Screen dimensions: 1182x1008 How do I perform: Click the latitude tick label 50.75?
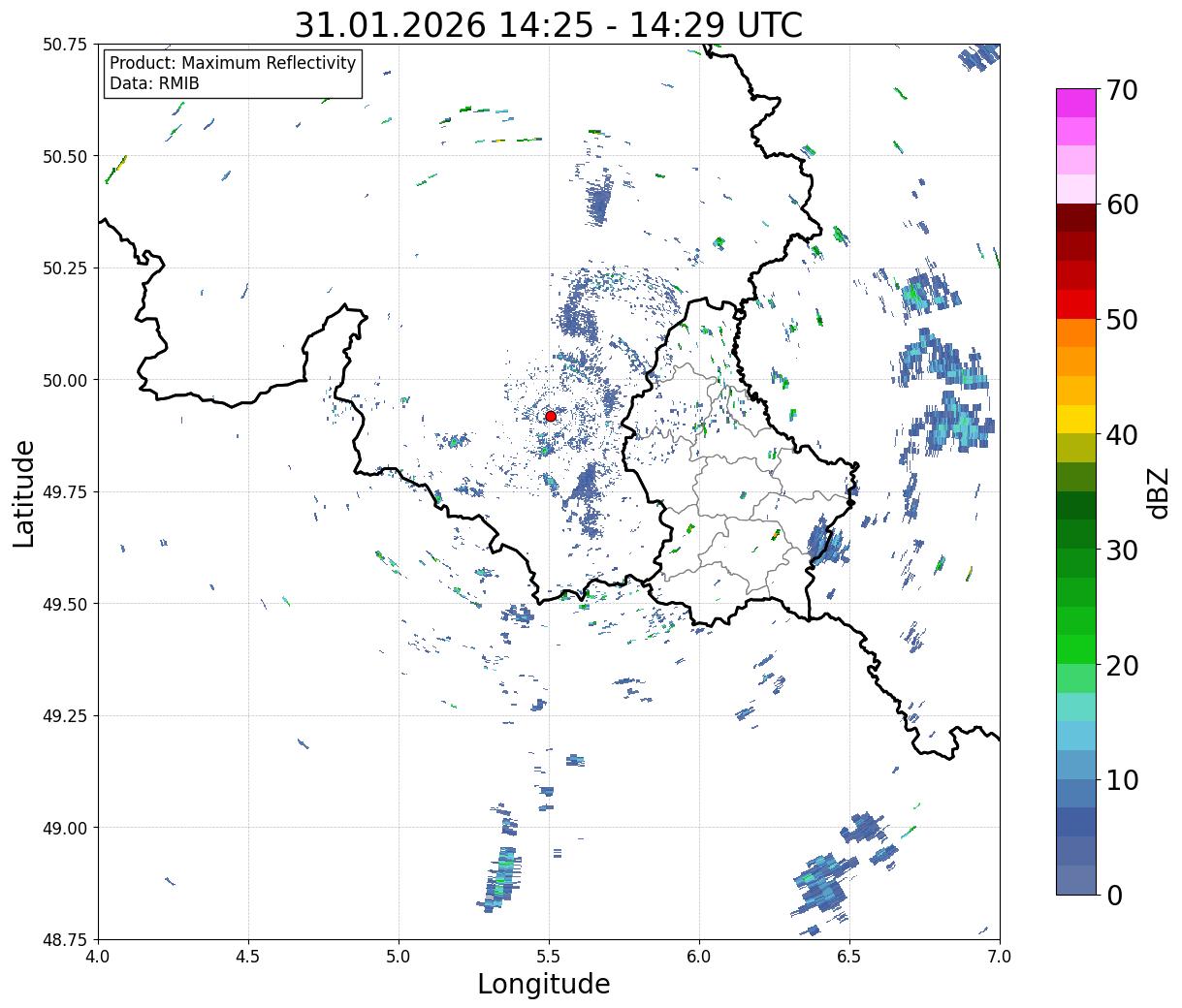click(x=65, y=45)
